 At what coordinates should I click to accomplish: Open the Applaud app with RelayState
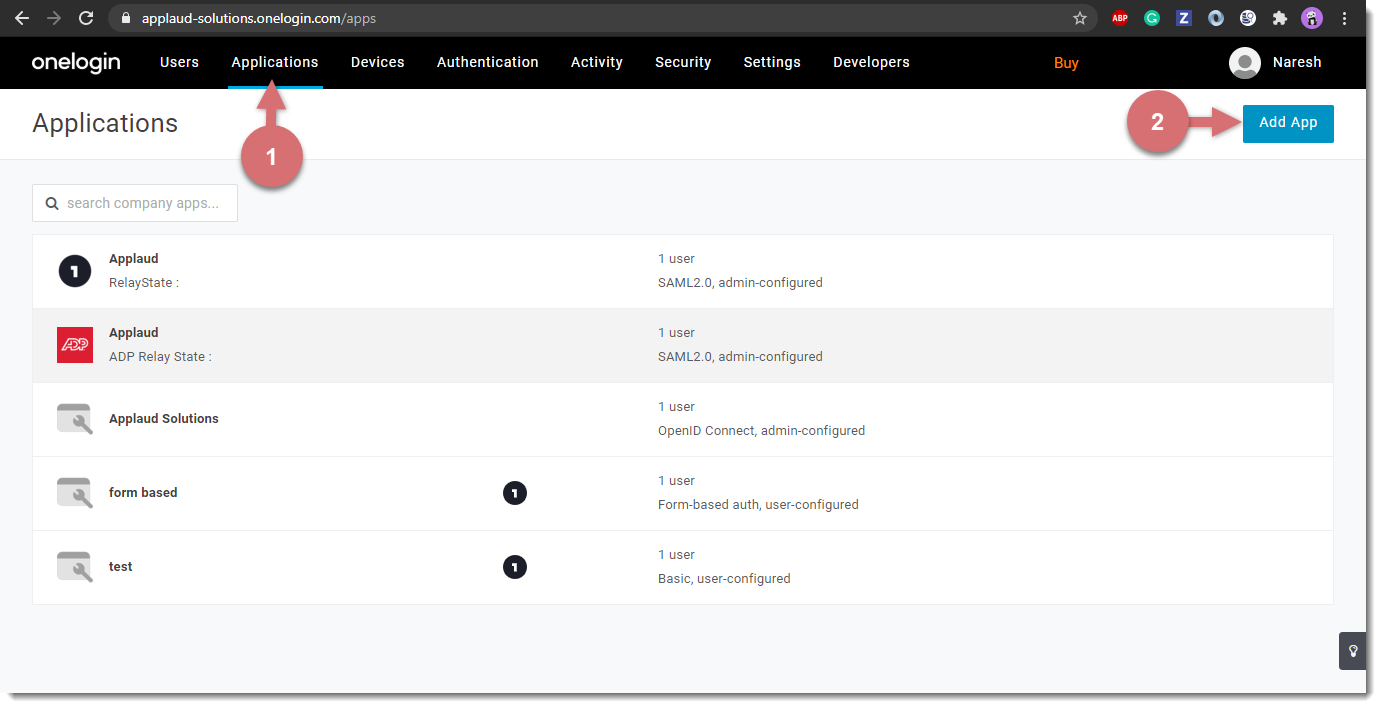pos(683,271)
